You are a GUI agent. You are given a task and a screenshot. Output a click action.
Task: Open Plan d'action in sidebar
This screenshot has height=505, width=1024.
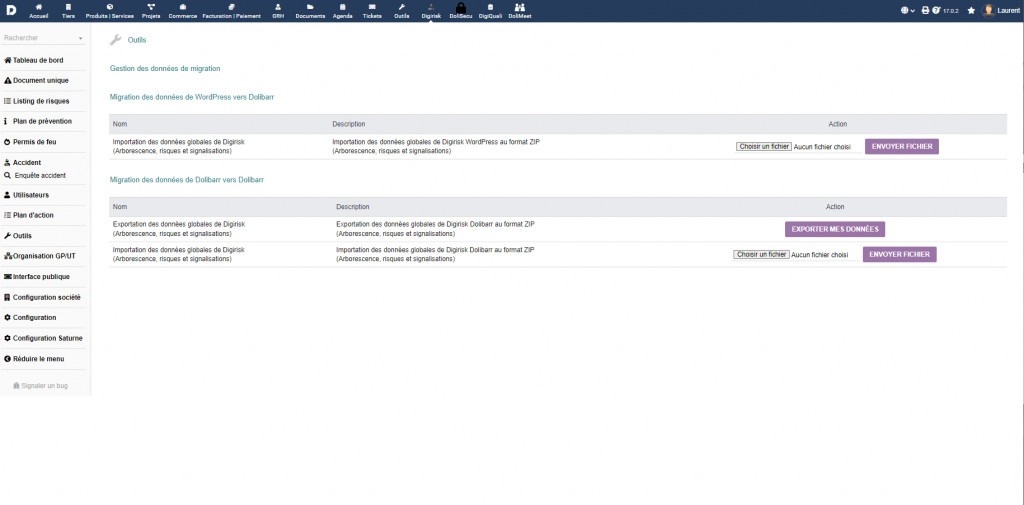click(29, 215)
